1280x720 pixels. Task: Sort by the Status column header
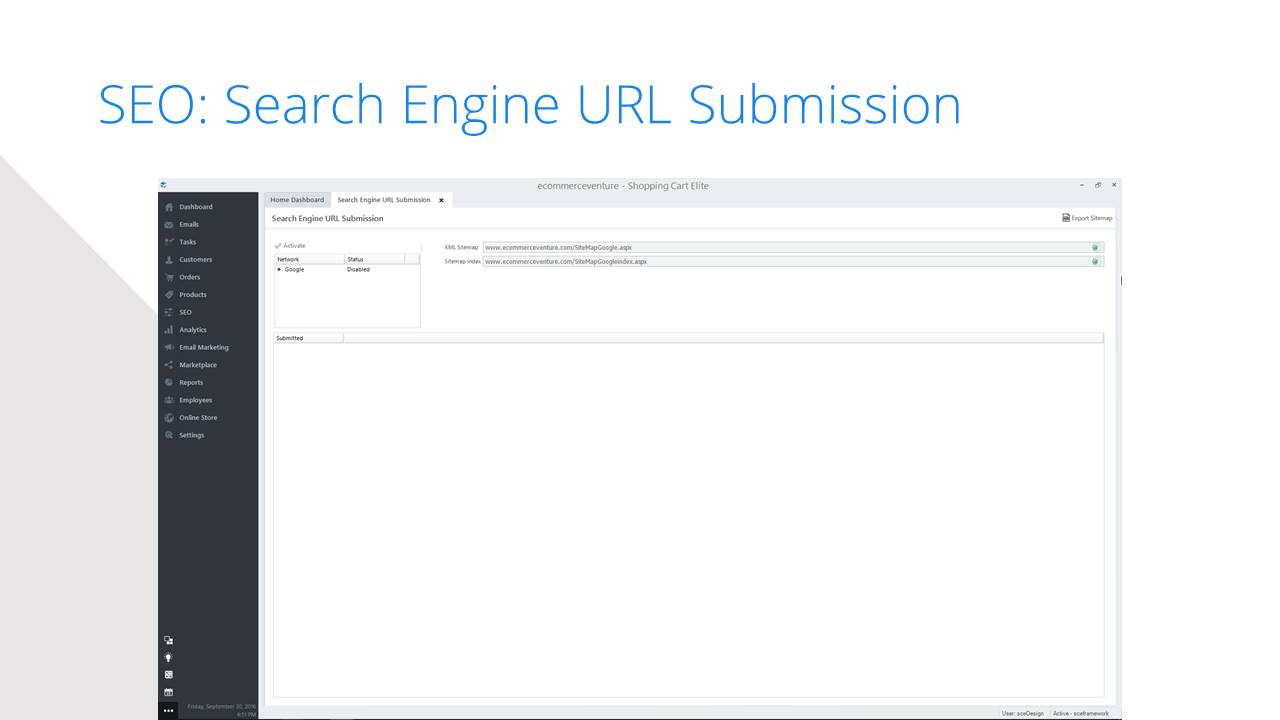374,259
